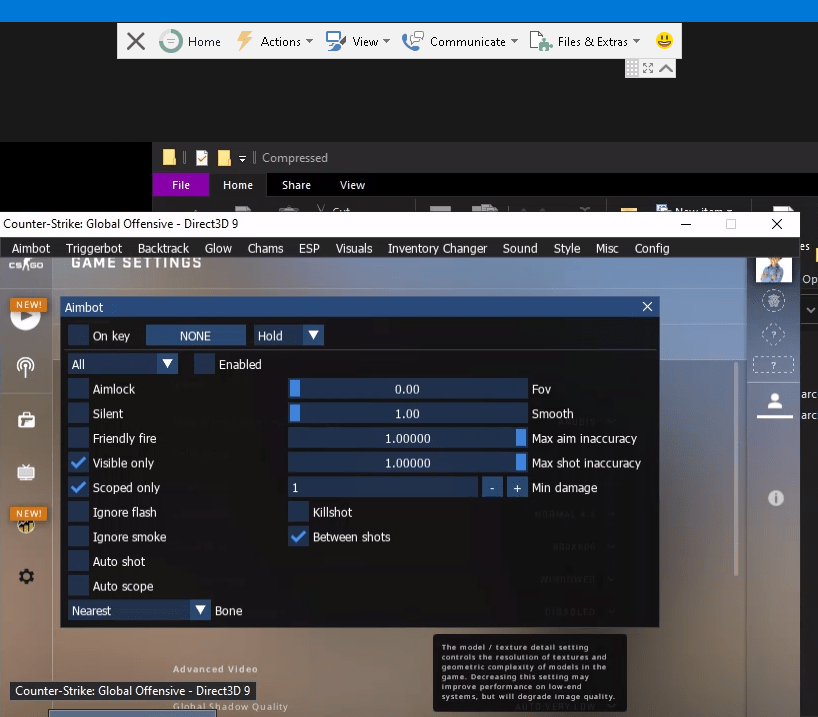Click the properties checkmark icon in Explorer title bar
The image size is (818, 717).
click(202, 158)
